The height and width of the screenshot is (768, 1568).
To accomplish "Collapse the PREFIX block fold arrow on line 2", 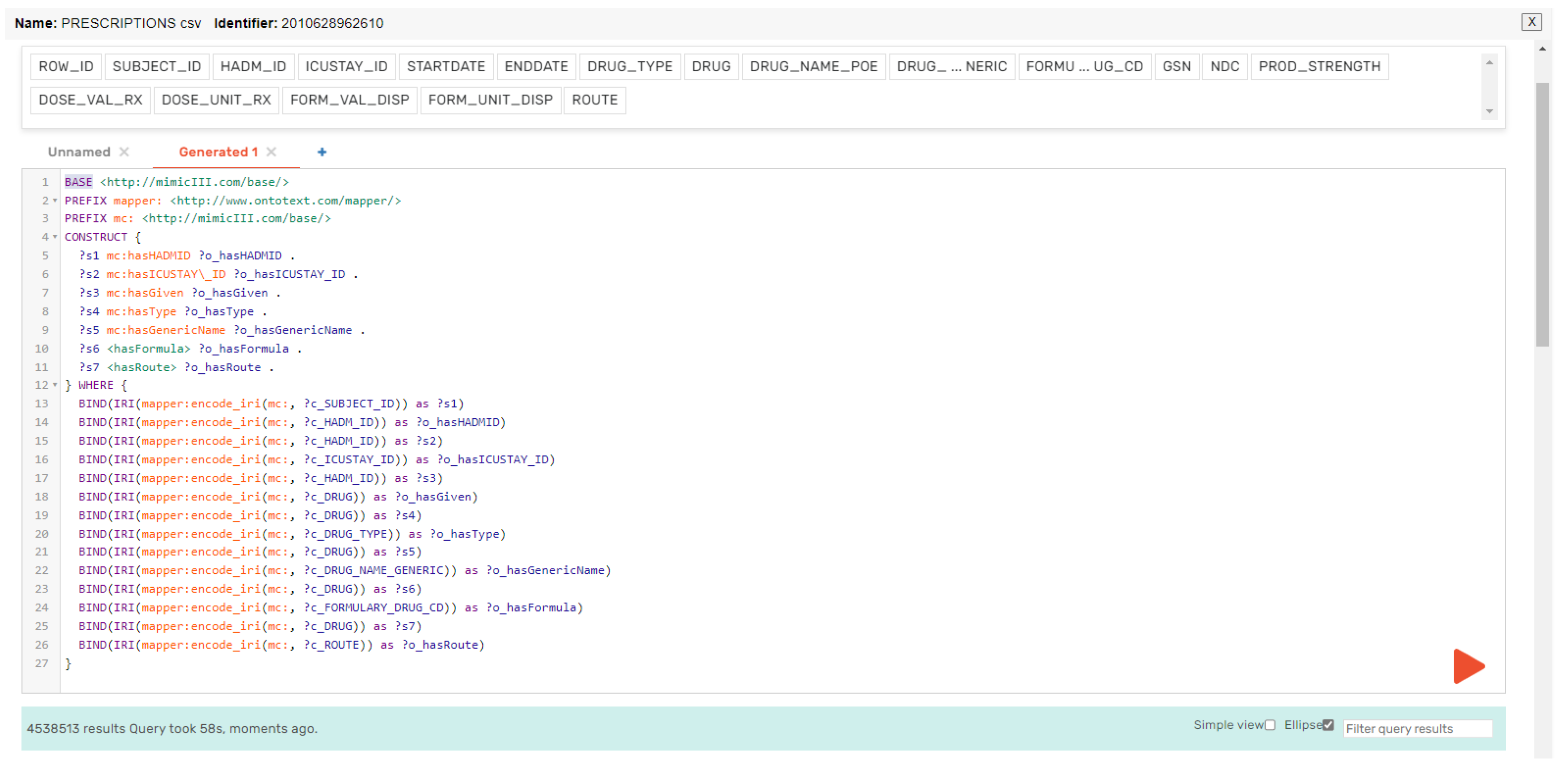I will point(55,201).
